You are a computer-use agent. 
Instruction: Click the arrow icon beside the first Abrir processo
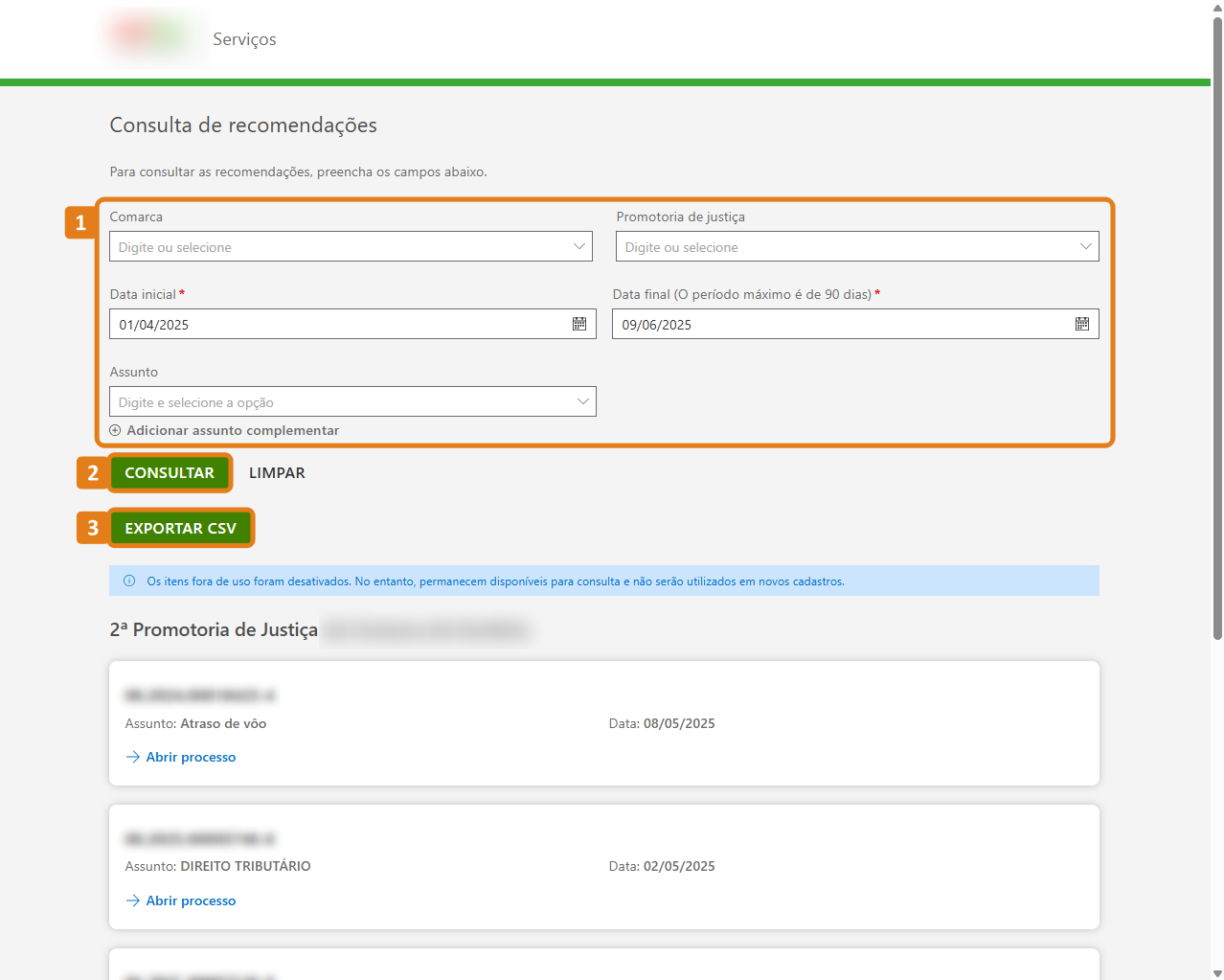coord(133,757)
